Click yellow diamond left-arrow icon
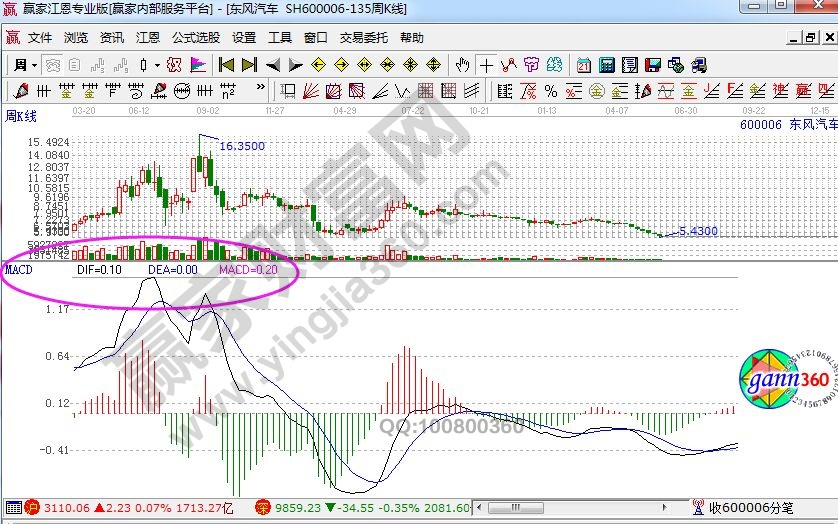 point(319,65)
